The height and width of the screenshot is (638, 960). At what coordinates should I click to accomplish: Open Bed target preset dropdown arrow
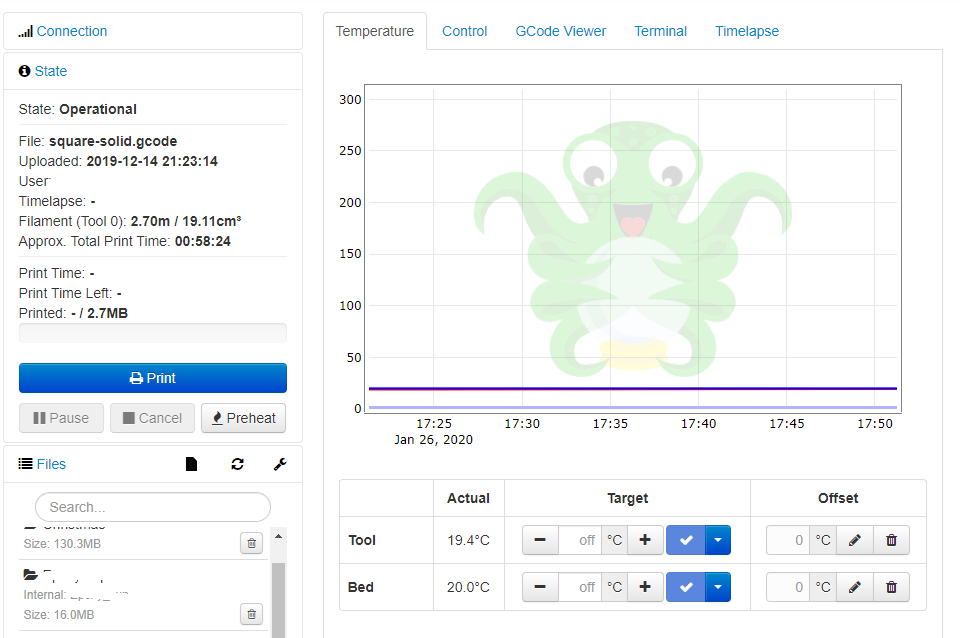(x=718, y=587)
